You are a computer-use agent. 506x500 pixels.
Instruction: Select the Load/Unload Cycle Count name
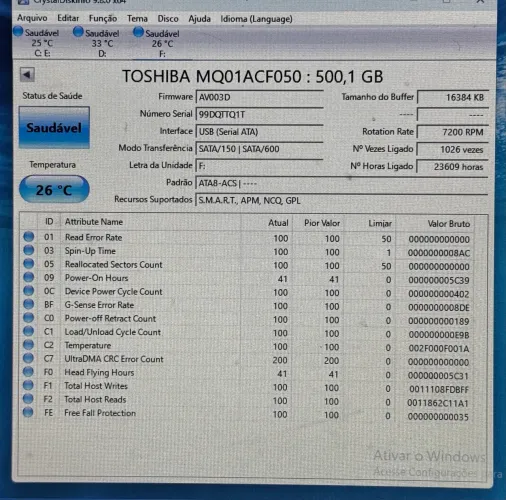tap(113, 332)
